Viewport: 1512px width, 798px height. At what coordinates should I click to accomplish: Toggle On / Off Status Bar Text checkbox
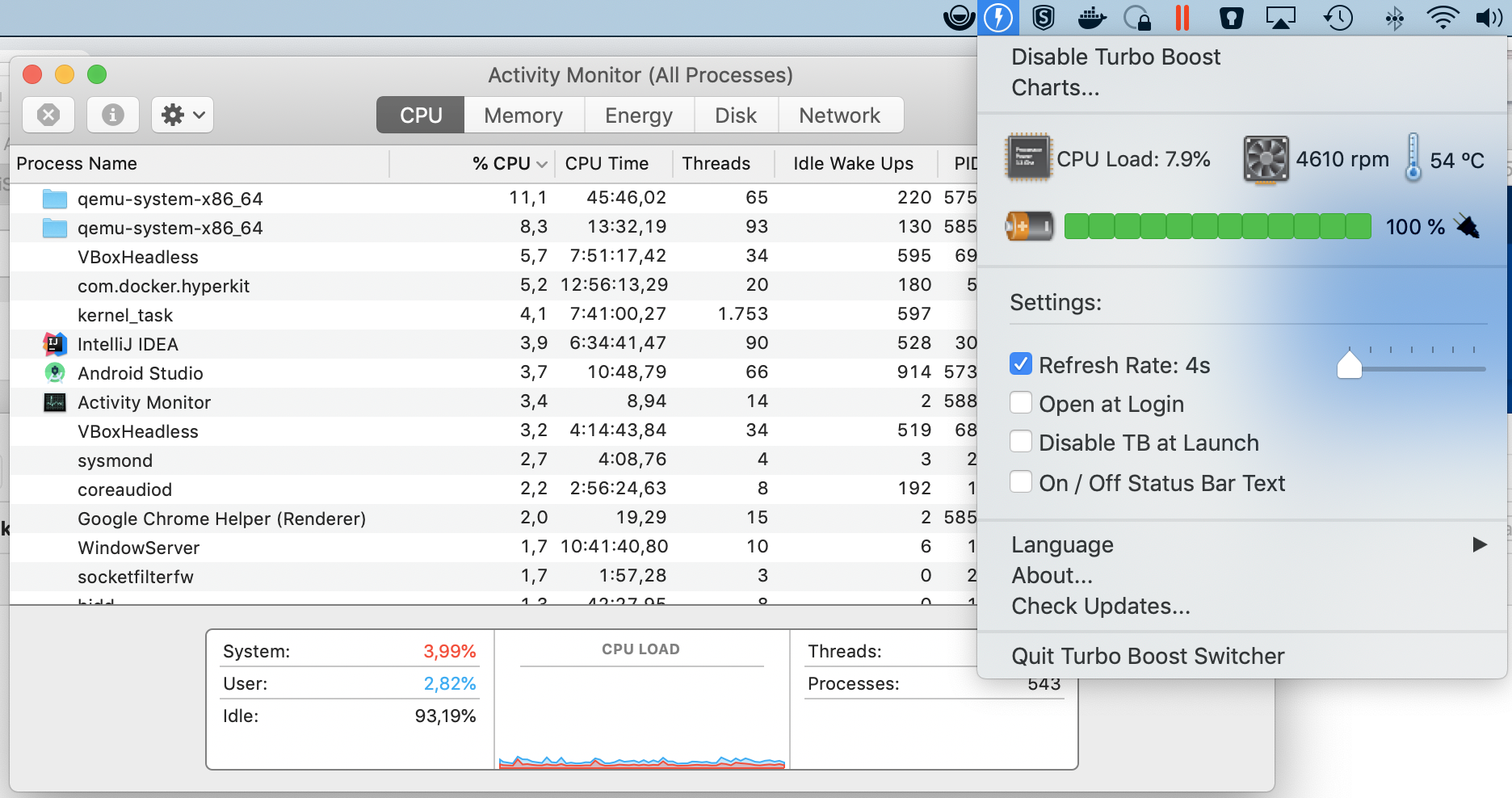pos(1021,481)
